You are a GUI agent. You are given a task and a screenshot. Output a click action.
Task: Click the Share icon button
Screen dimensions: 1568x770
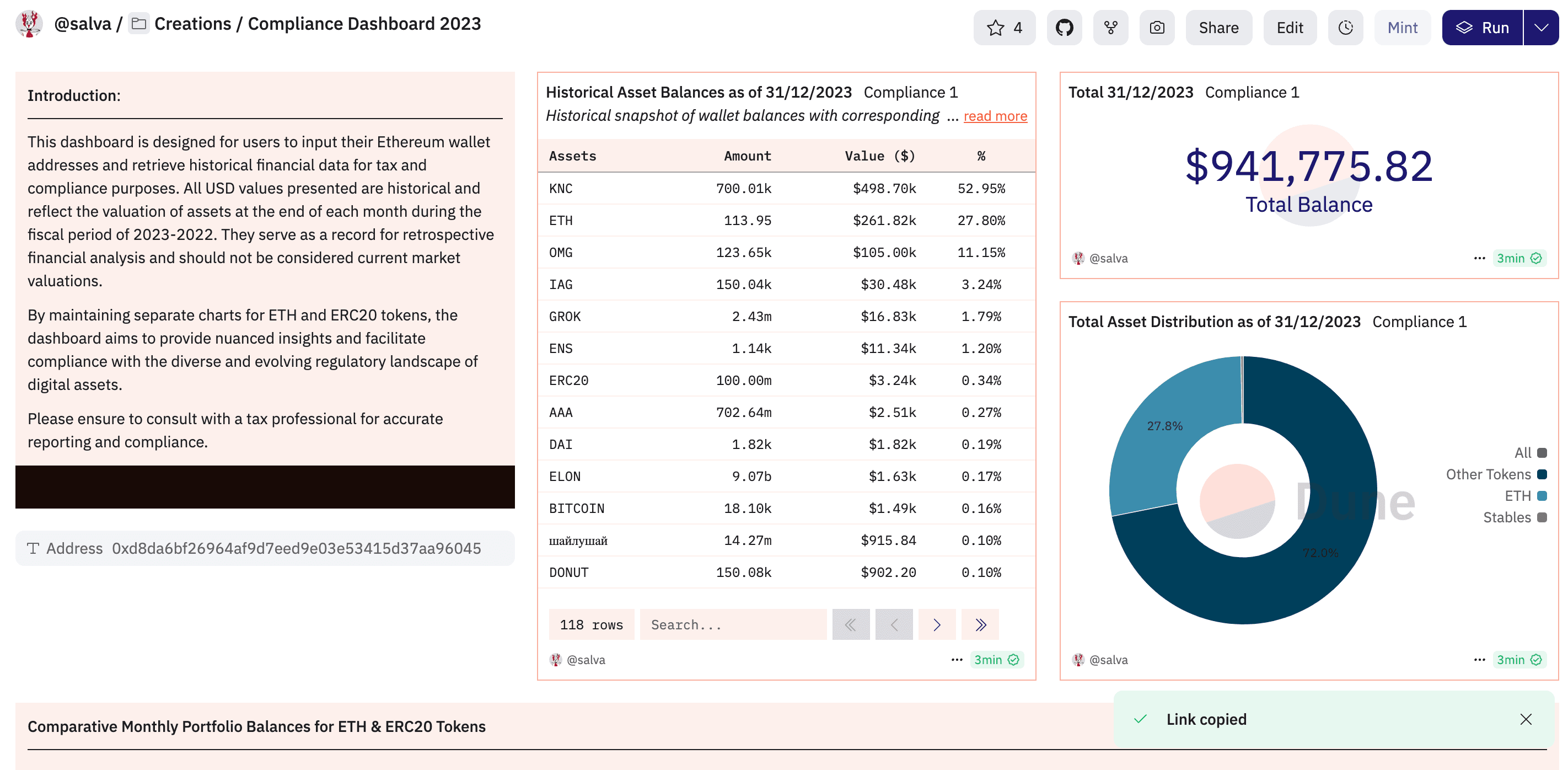1218,27
